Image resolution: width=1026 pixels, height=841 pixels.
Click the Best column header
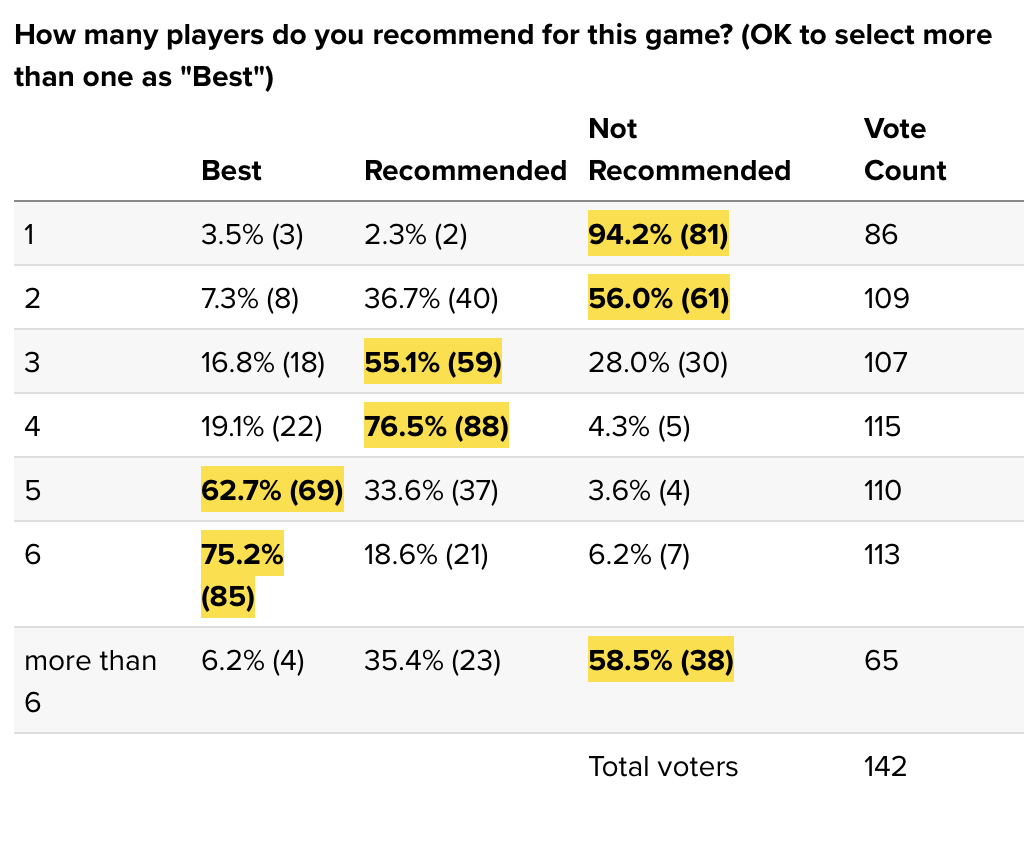[231, 171]
